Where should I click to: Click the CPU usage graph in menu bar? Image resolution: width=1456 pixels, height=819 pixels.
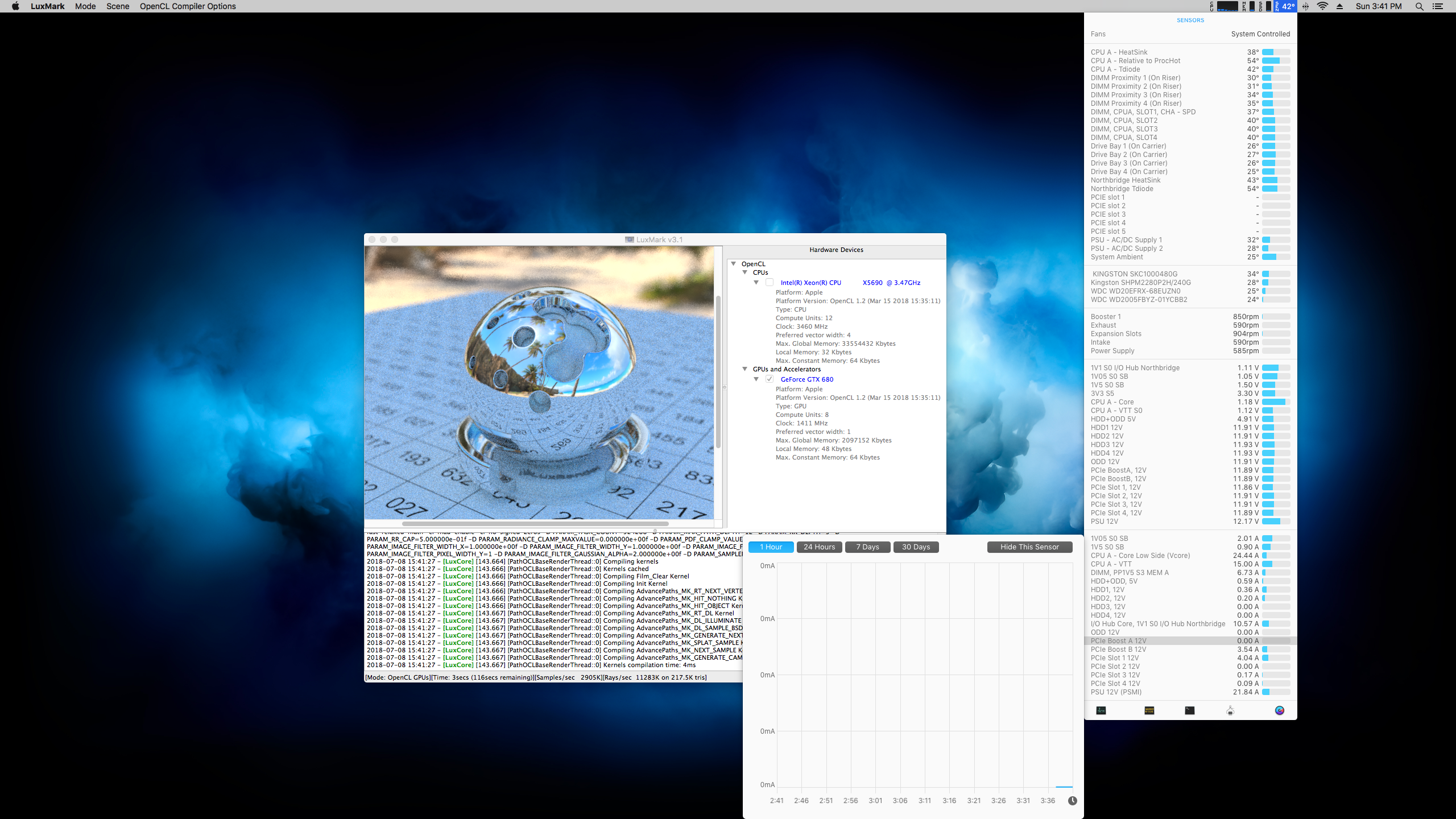(x=1227, y=6)
